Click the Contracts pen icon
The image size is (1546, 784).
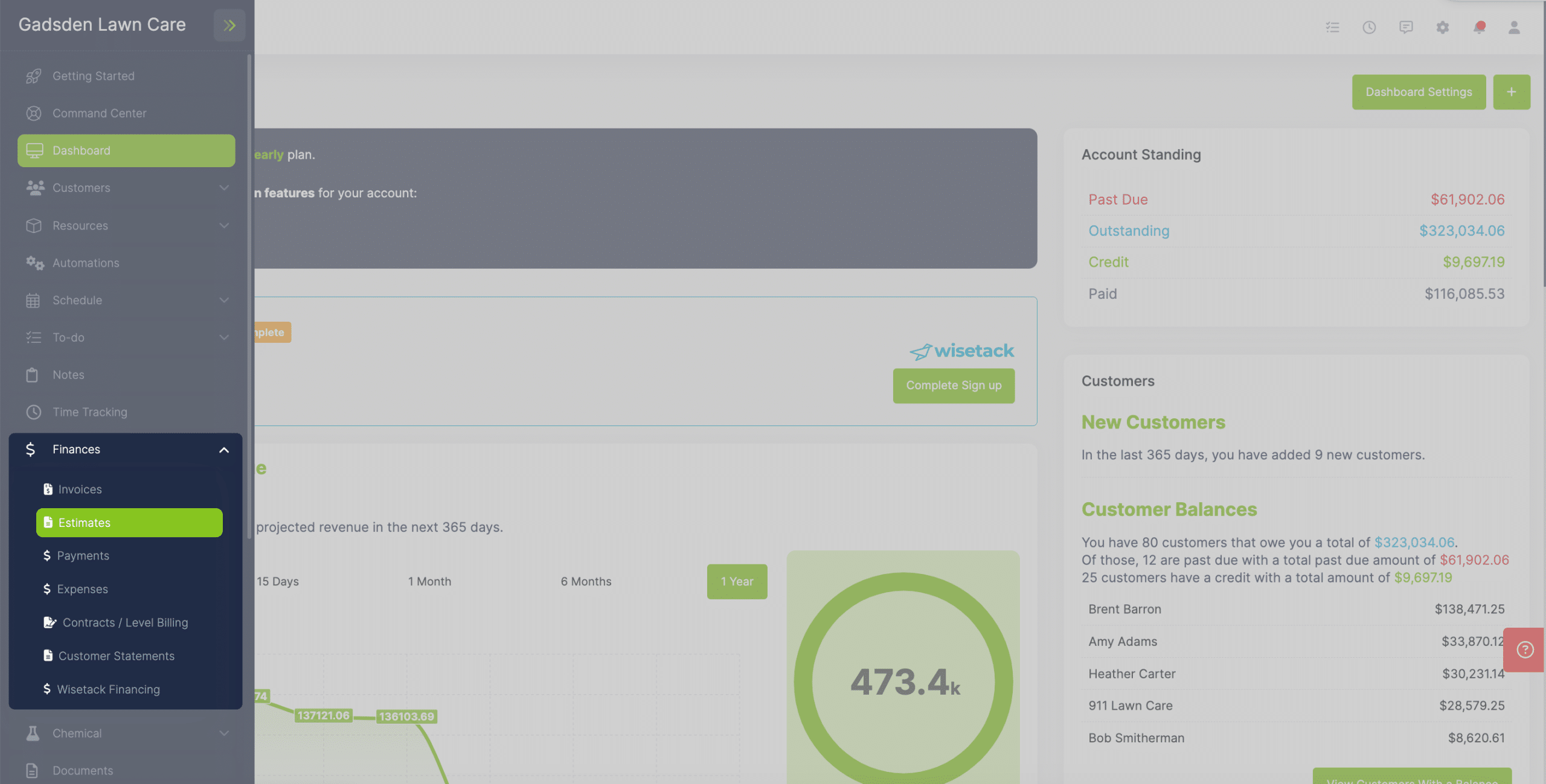pyautogui.click(x=50, y=622)
